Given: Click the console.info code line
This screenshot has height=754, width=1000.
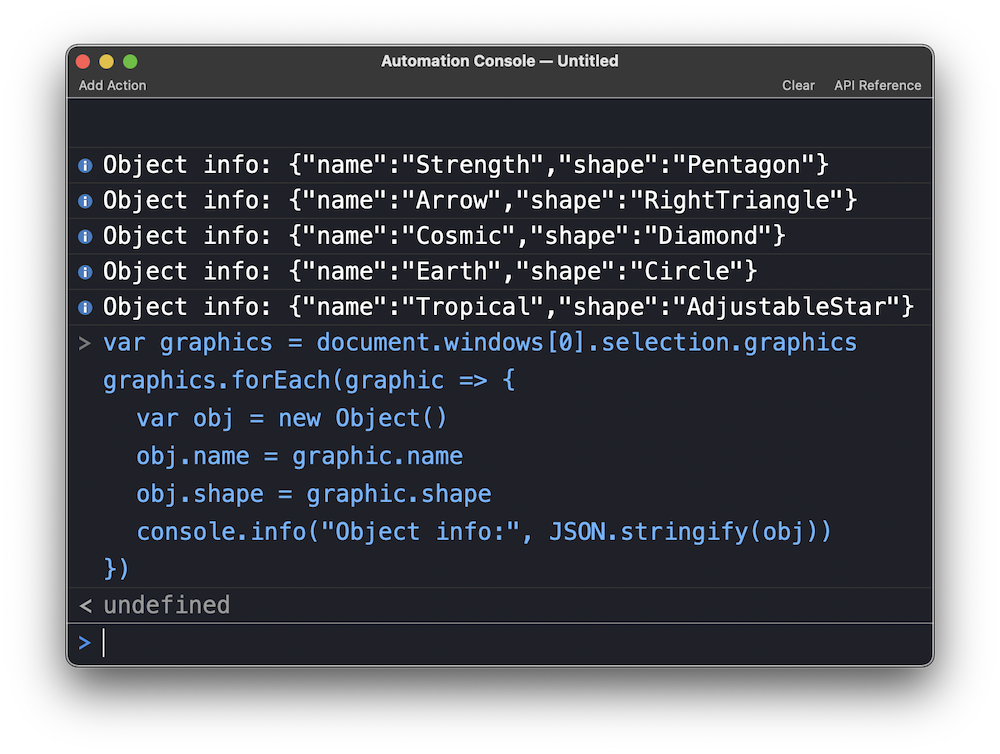Looking at the screenshot, I should tap(484, 532).
